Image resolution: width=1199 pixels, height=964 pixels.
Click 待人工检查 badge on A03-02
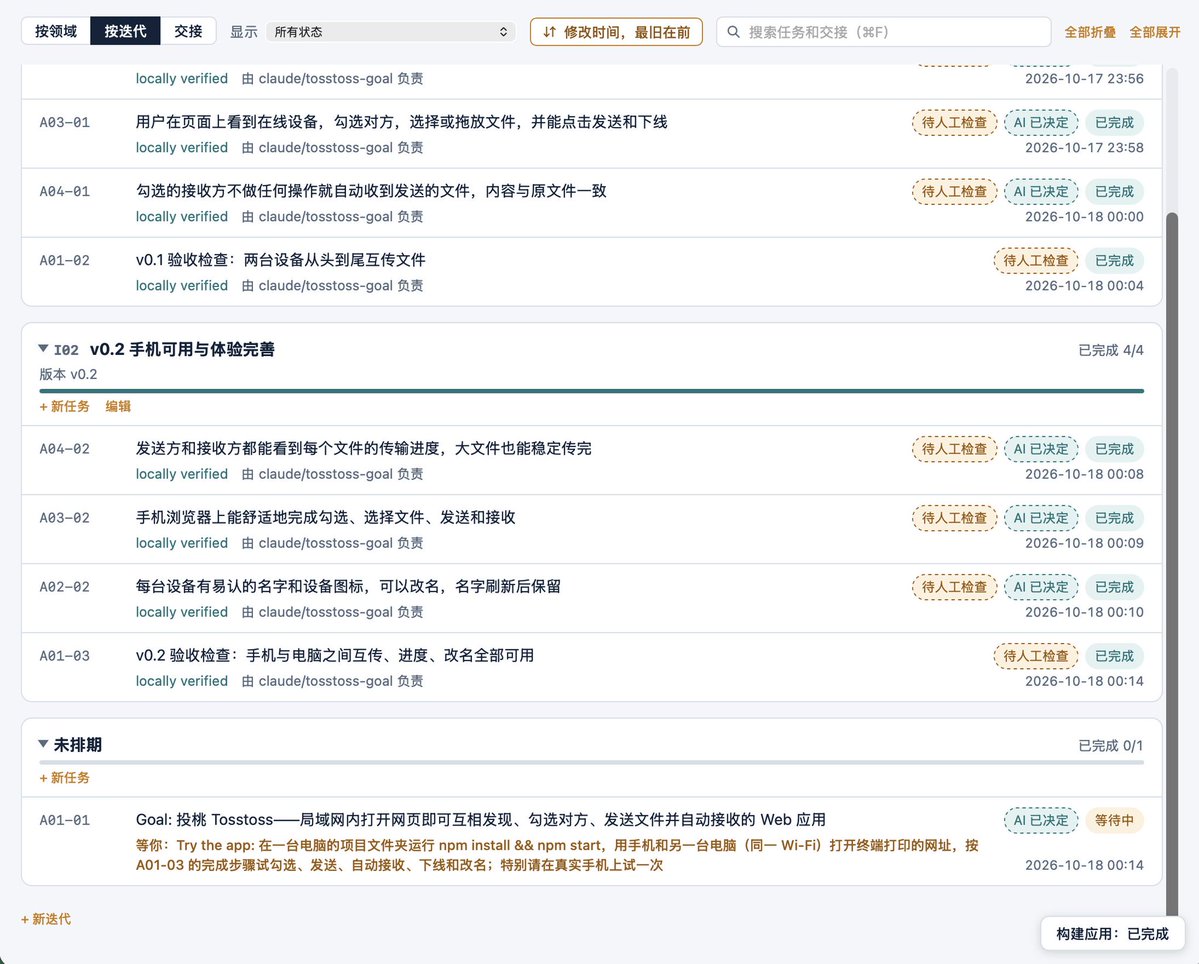954,518
